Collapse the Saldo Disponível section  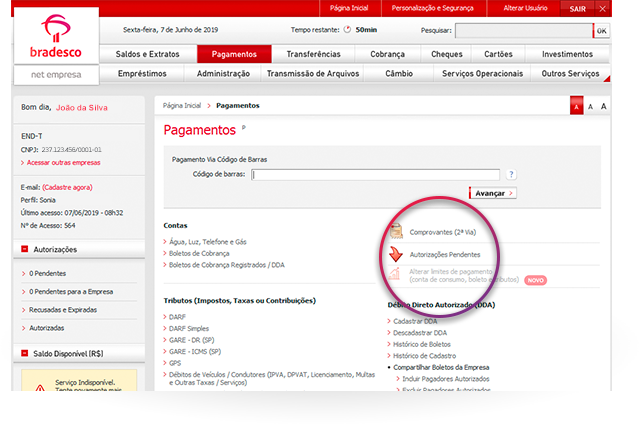pyautogui.click(x=25, y=353)
